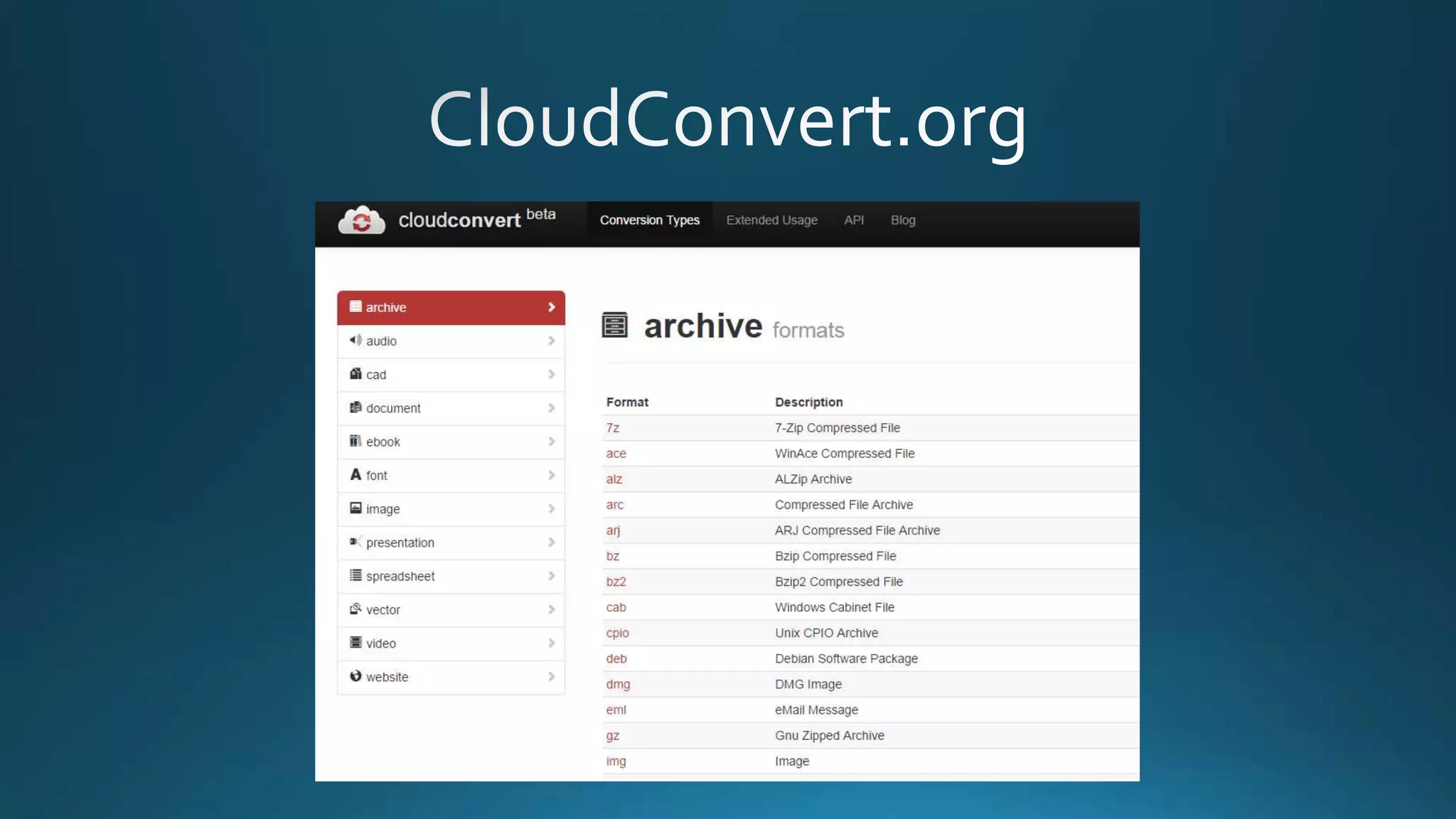1456x819 pixels.
Task: Expand the archive row chevron
Action: [x=551, y=307]
